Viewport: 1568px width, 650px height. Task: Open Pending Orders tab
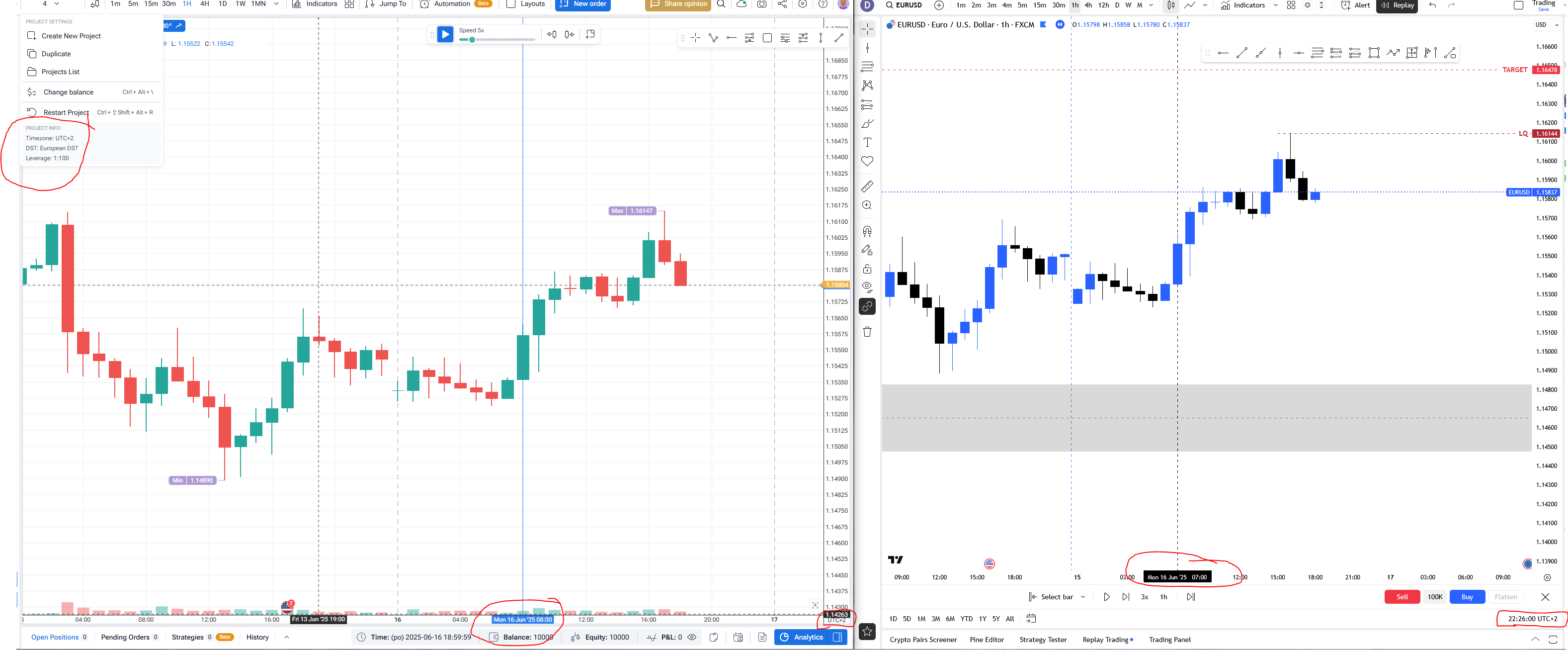[130, 637]
